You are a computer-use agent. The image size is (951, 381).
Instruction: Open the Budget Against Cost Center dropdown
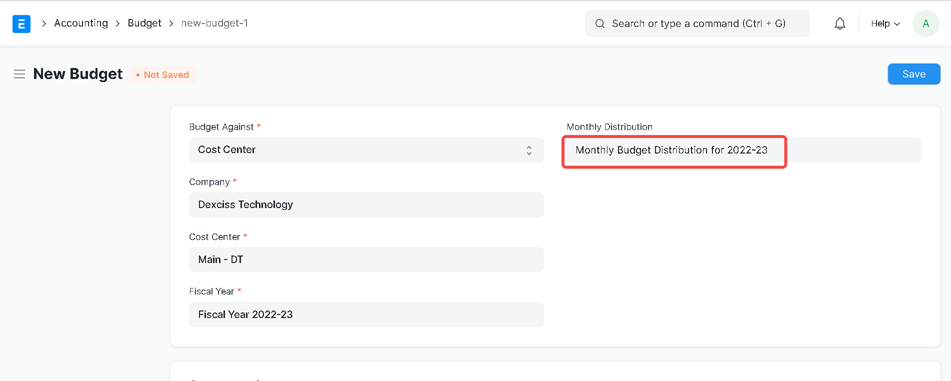[x=366, y=150]
